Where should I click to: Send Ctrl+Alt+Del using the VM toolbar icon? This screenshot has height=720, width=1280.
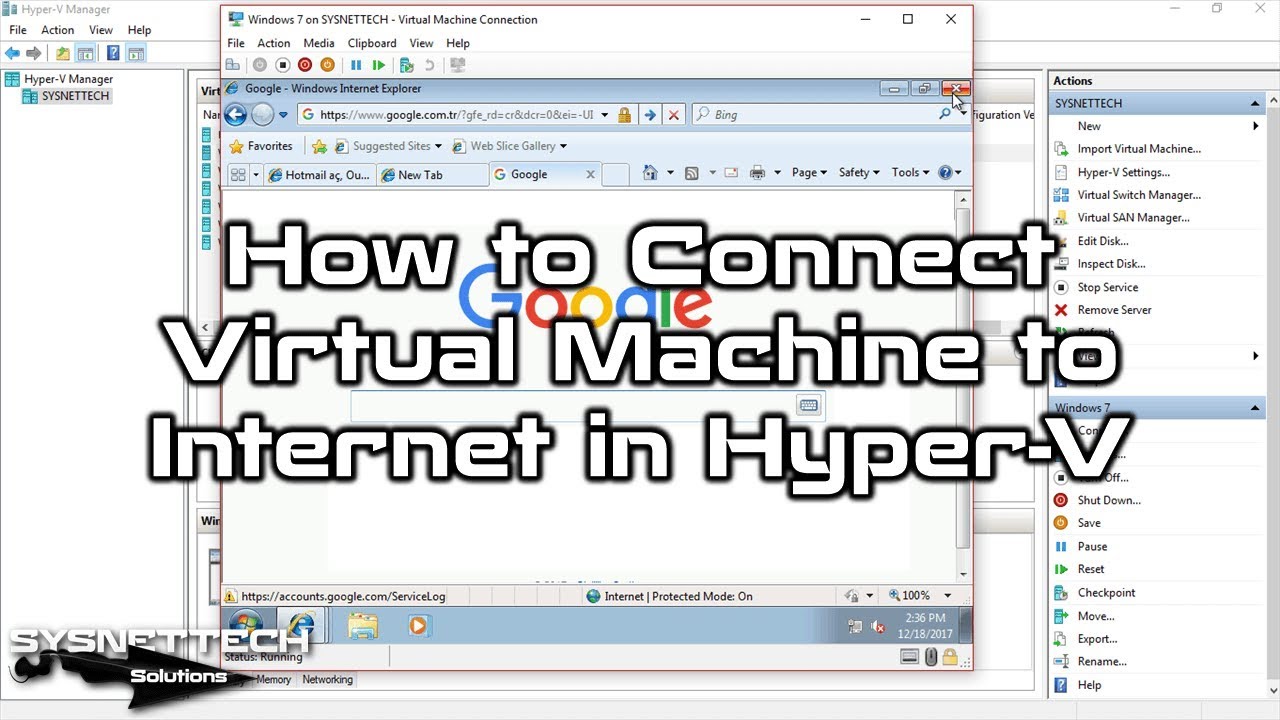[x=233, y=65]
